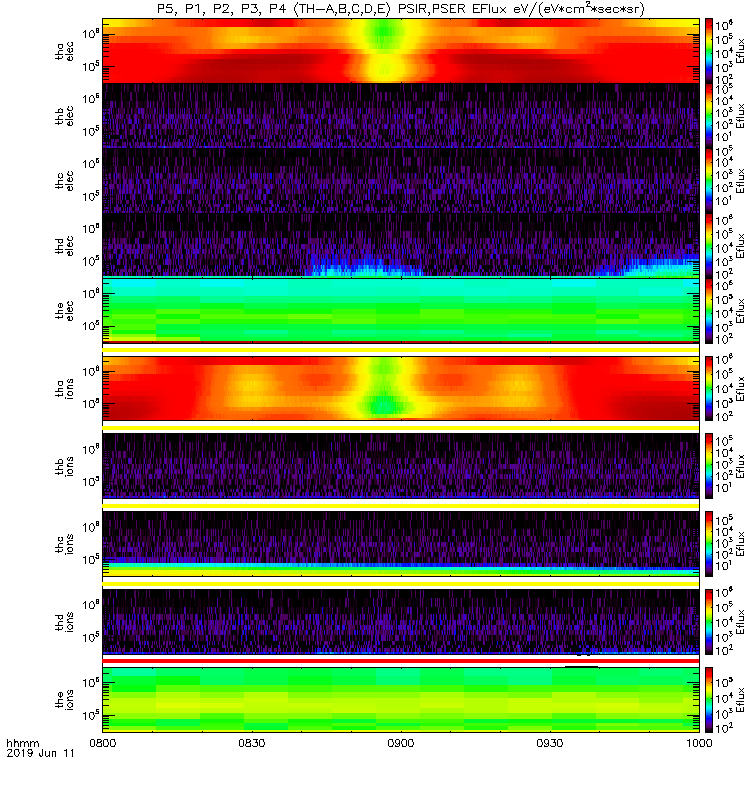Click the 'tha ions' panel label
Viewport: 750px width, 800px height.
click(x=65, y=388)
